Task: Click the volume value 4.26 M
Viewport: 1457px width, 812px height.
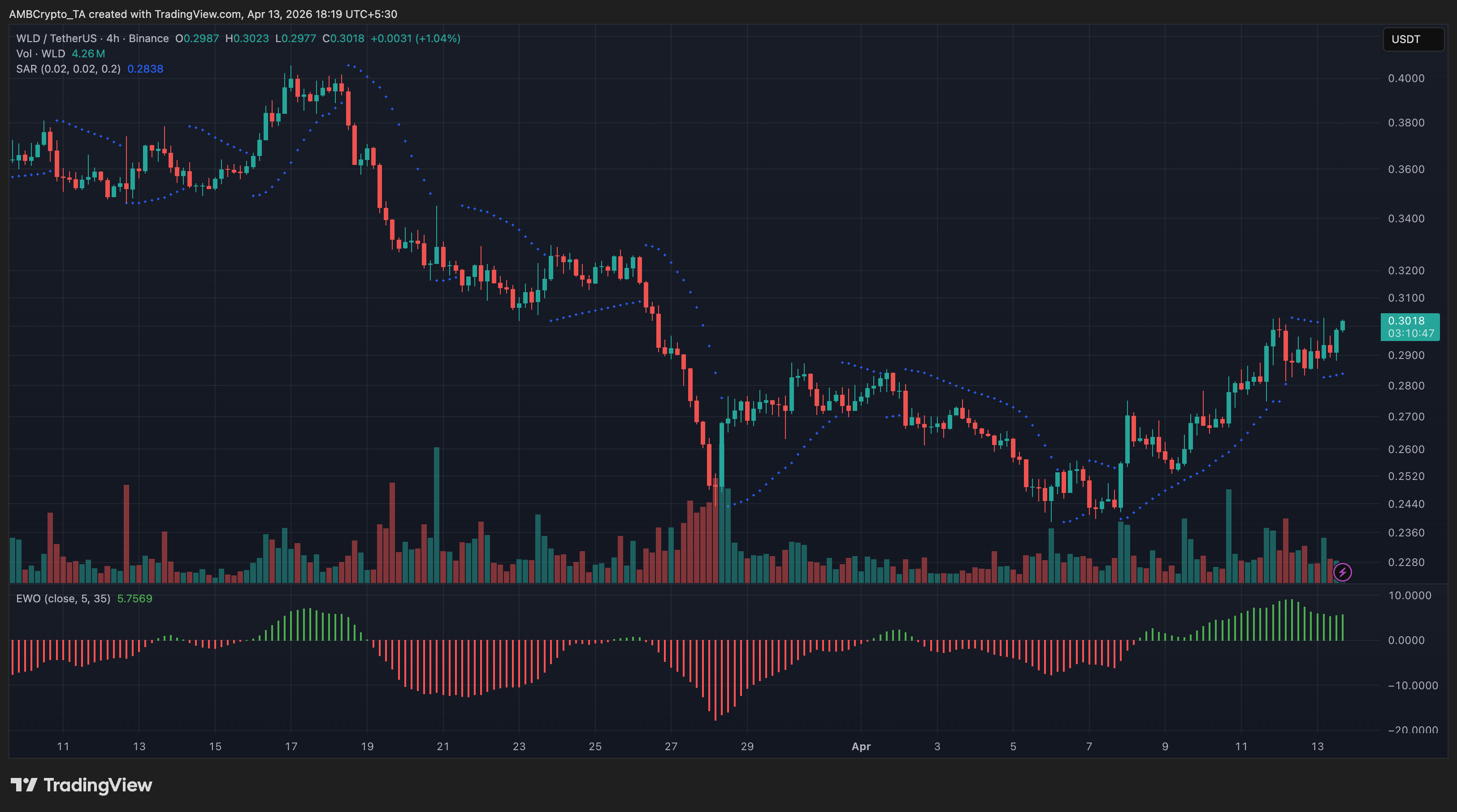Action: click(88, 54)
